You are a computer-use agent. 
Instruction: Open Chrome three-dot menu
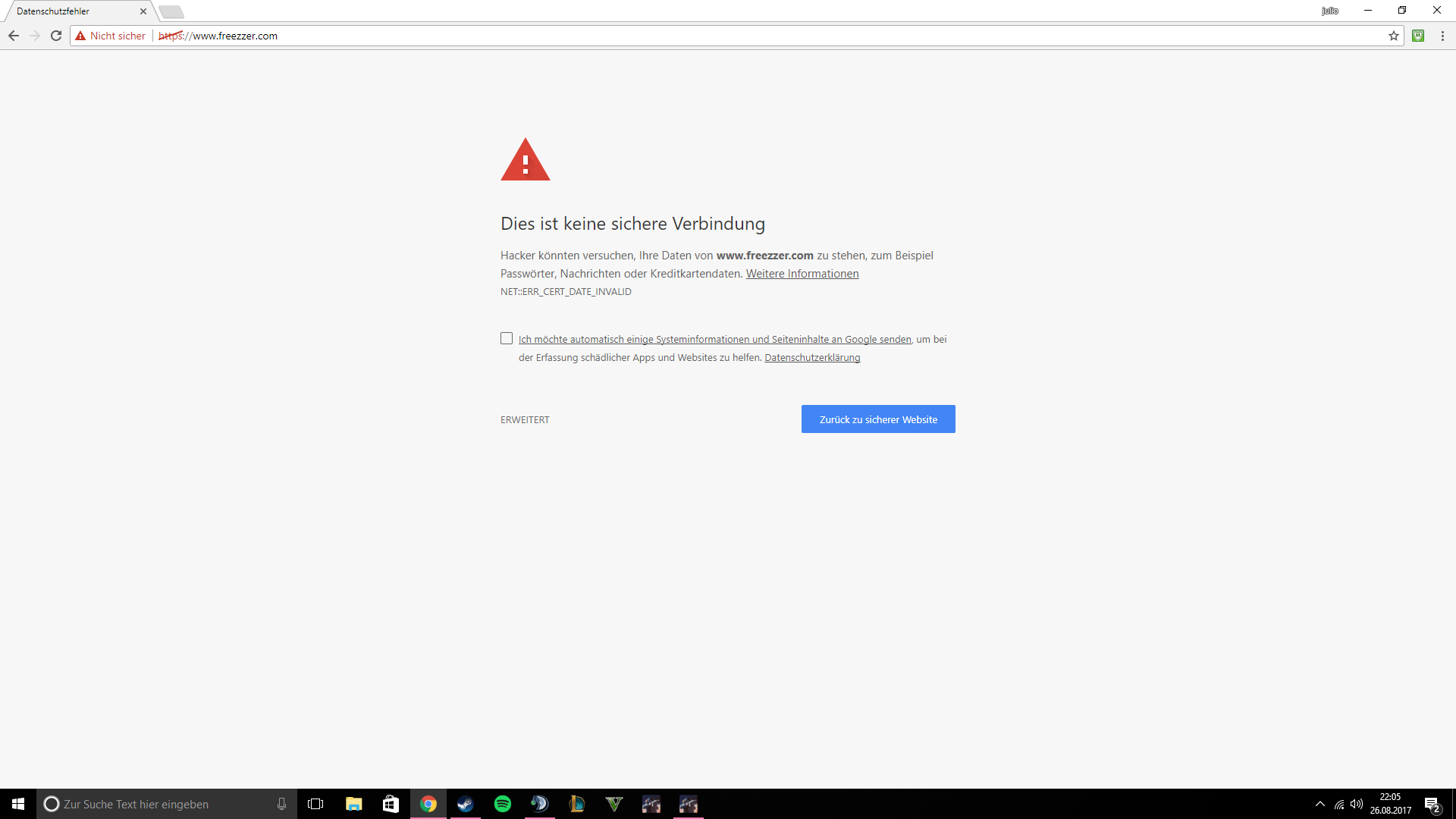(x=1442, y=36)
